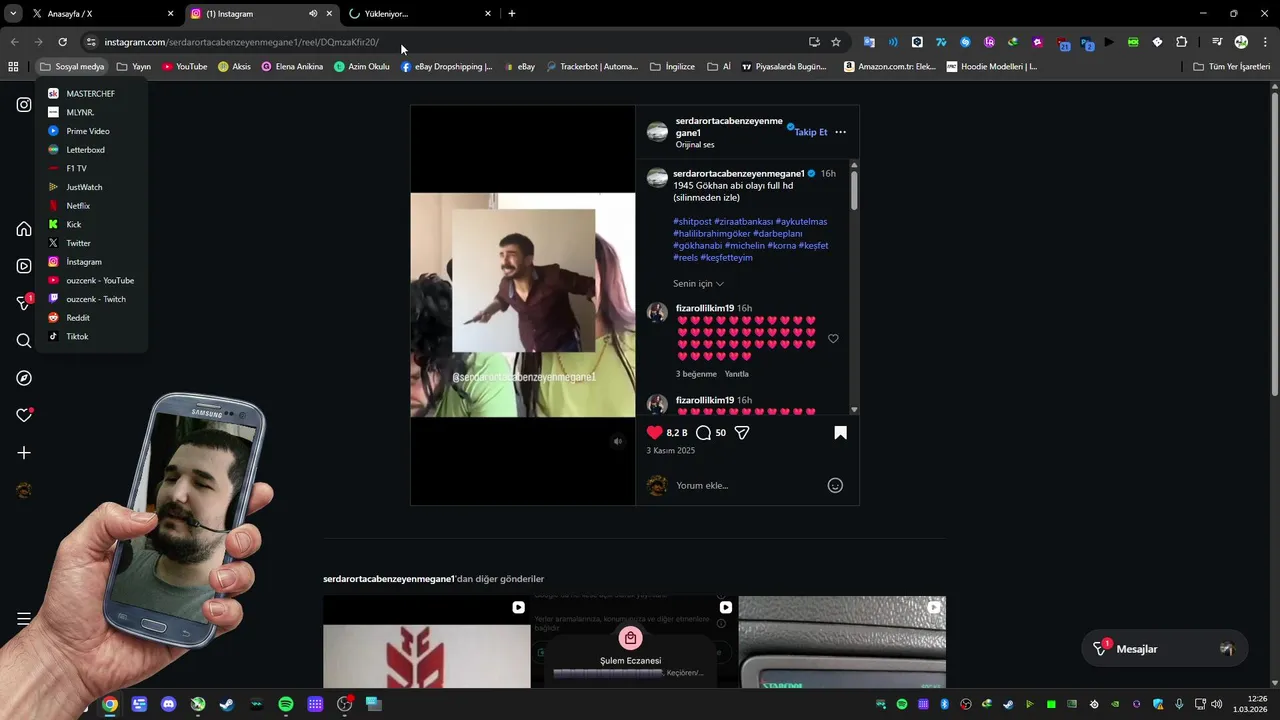The width and height of the screenshot is (1280, 720).
Task: Open new browser tab
Action: (x=512, y=14)
